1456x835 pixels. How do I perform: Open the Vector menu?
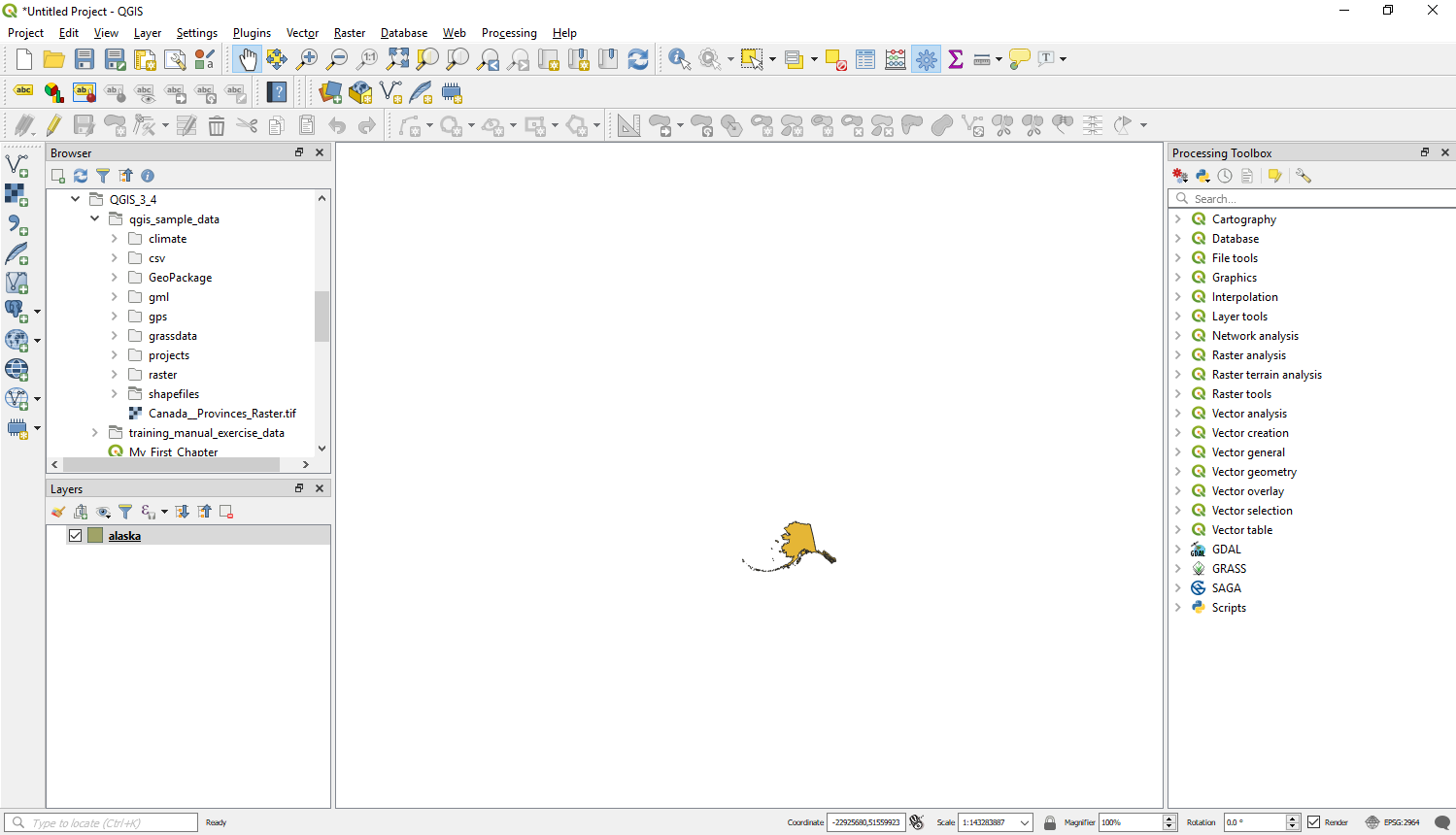pyautogui.click(x=302, y=33)
